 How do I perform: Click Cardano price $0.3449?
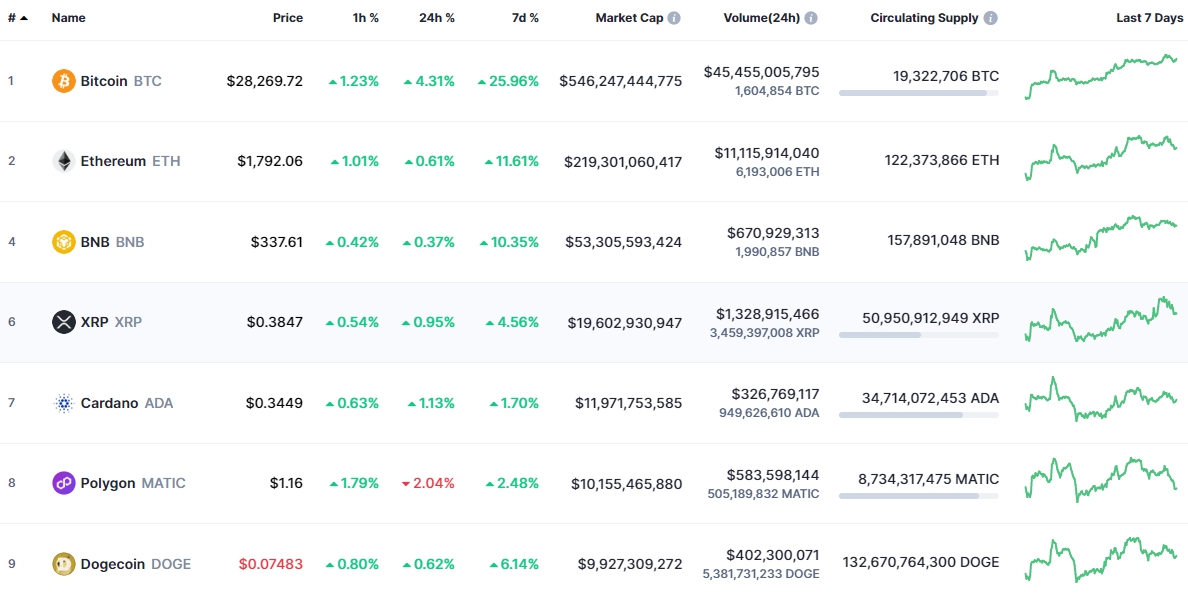[274, 403]
